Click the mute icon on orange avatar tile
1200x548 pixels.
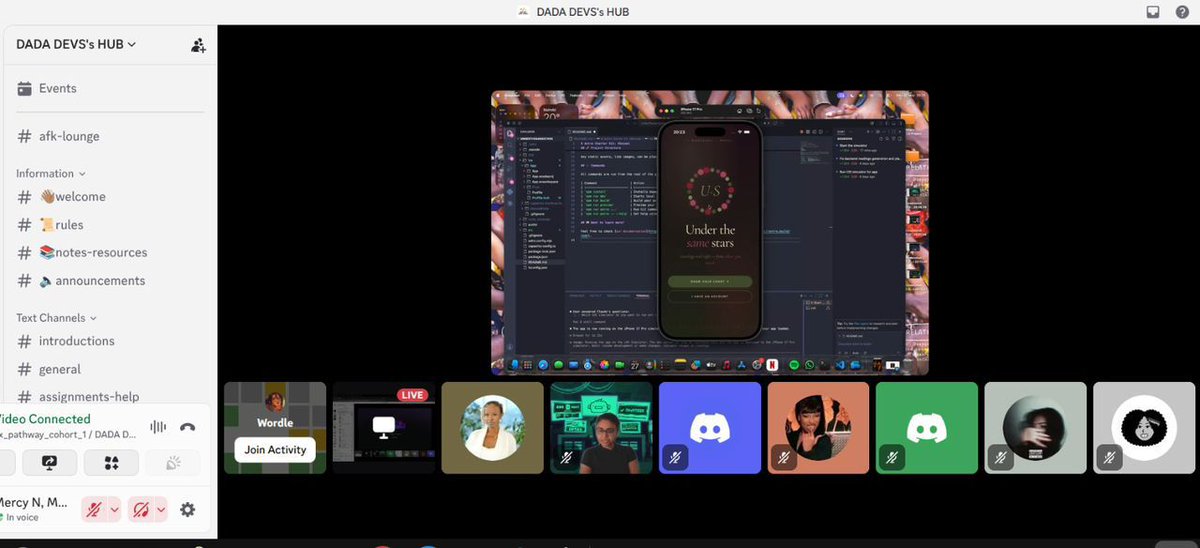784,458
